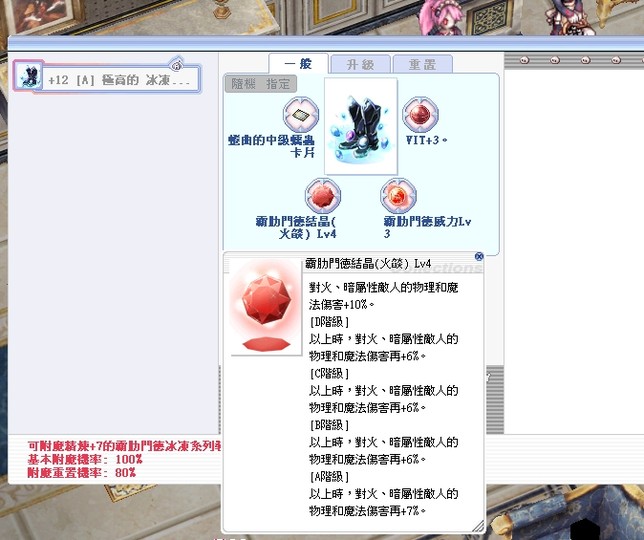This screenshot has width=644, height=540.
Task: Select the 霸肋門德威力Lv3 enchant icon
Action: point(397,194)
